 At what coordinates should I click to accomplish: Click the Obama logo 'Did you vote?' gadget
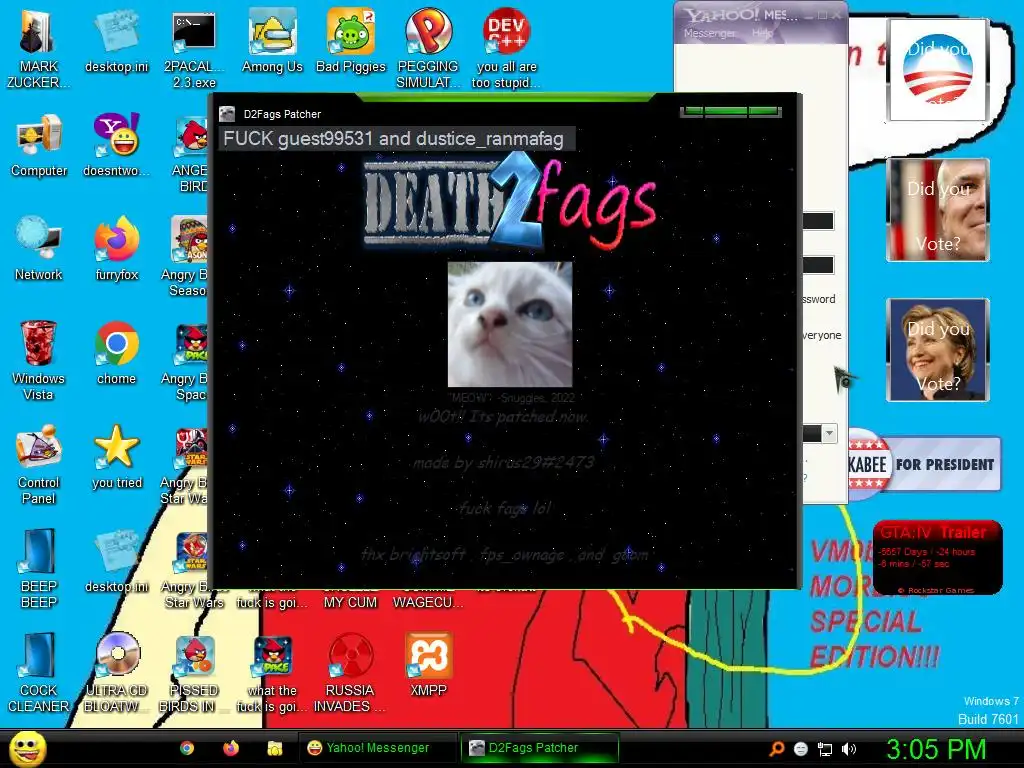pos(937,70)
